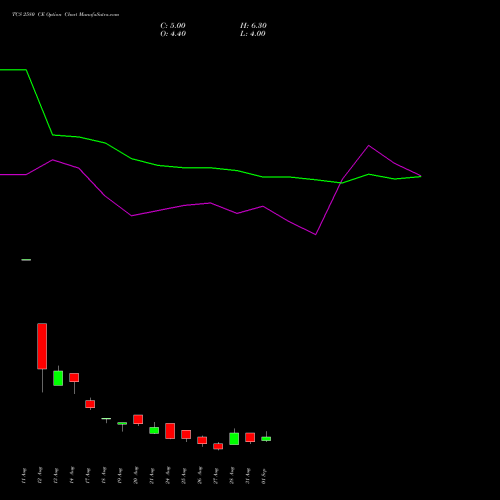Select the low value L: 4.00
Viewport: 500px width, 500px height.
[x=253, y=34]
